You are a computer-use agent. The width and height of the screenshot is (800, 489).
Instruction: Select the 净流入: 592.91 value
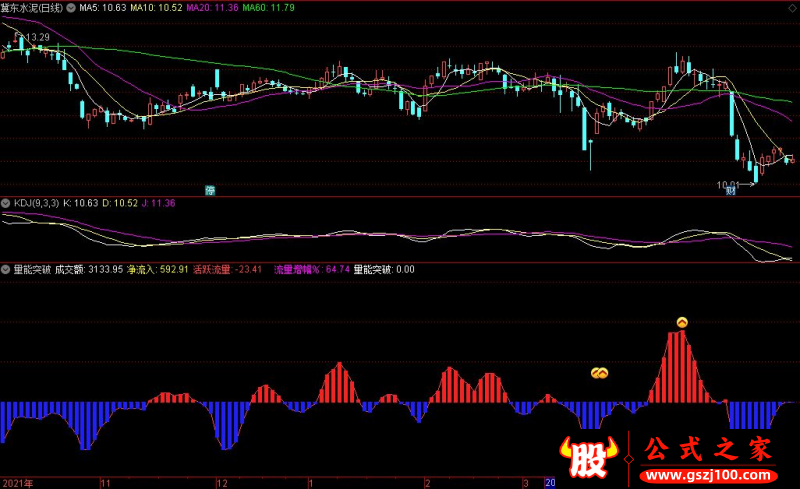click(x=158, y=270)
